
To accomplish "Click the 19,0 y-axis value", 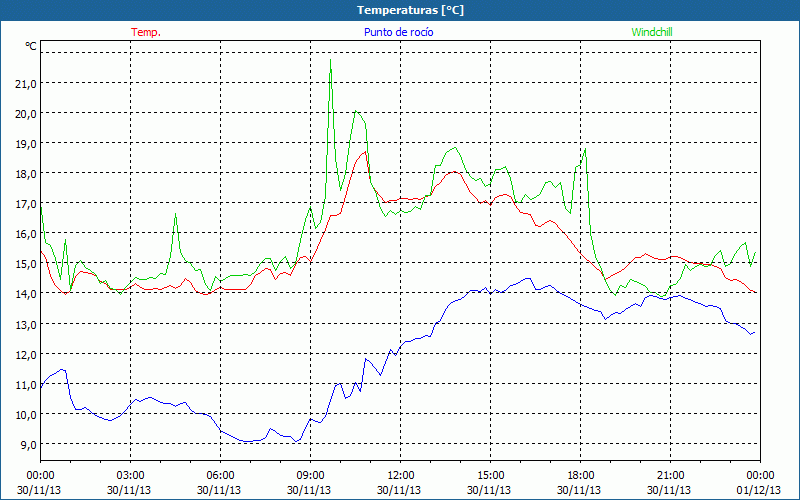I will coord(26,144).
